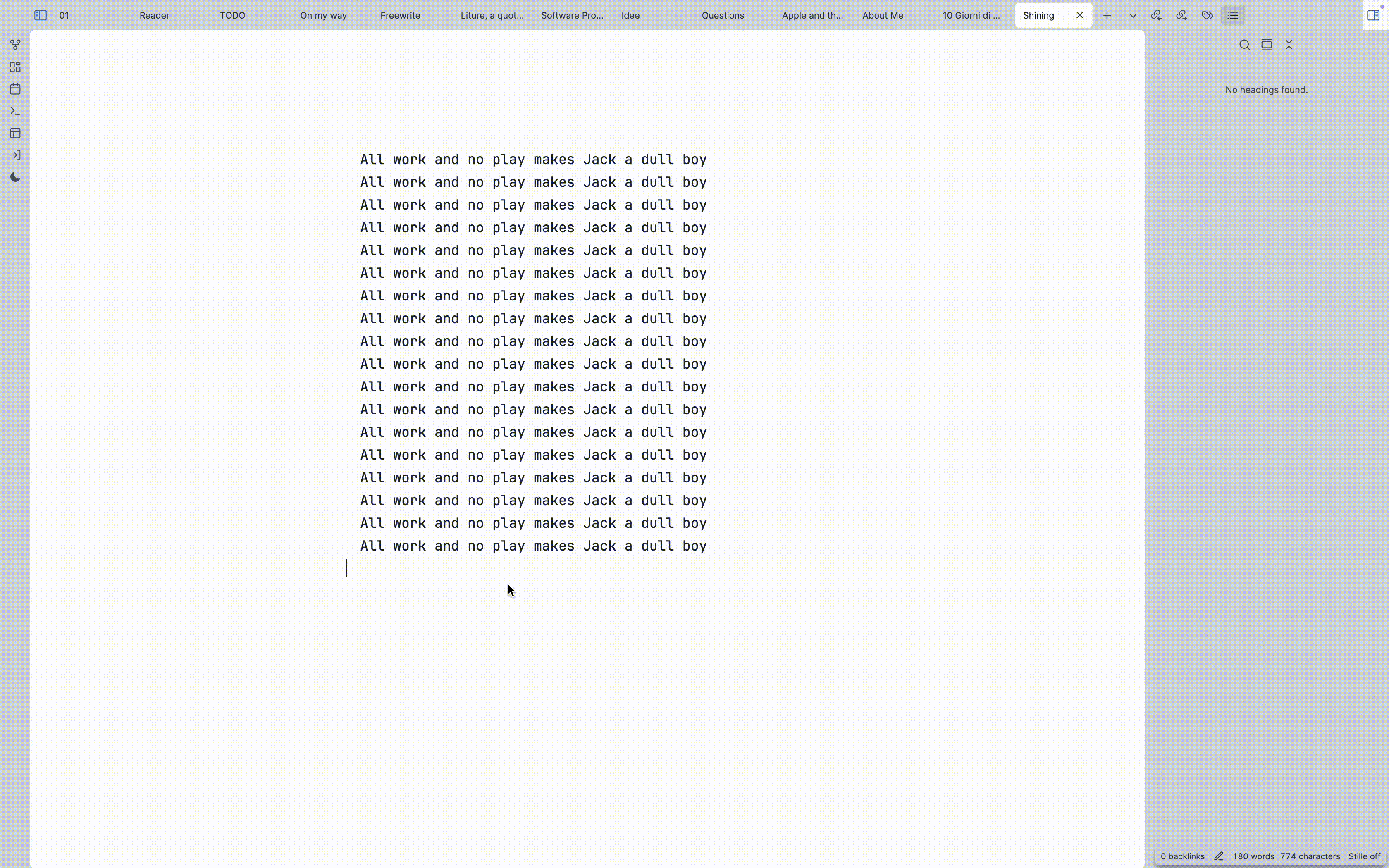The height and width of the screenshot is (868, 1389).
Task: Go to the Idee tab
Action: click(x=630, y=16)
